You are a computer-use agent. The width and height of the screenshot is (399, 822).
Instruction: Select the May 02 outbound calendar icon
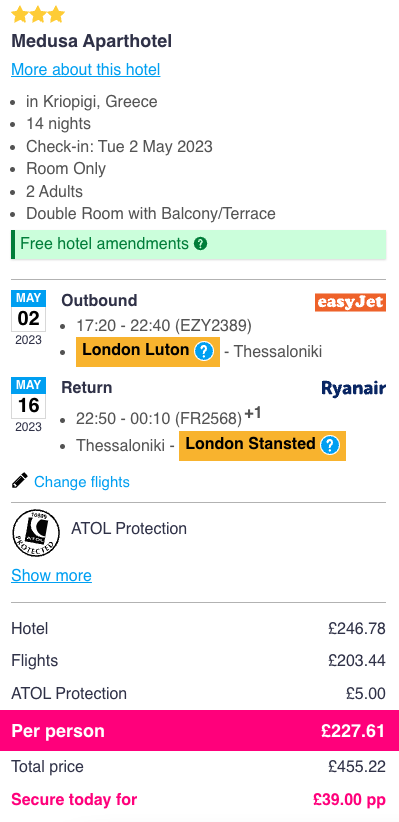point(28,318)
